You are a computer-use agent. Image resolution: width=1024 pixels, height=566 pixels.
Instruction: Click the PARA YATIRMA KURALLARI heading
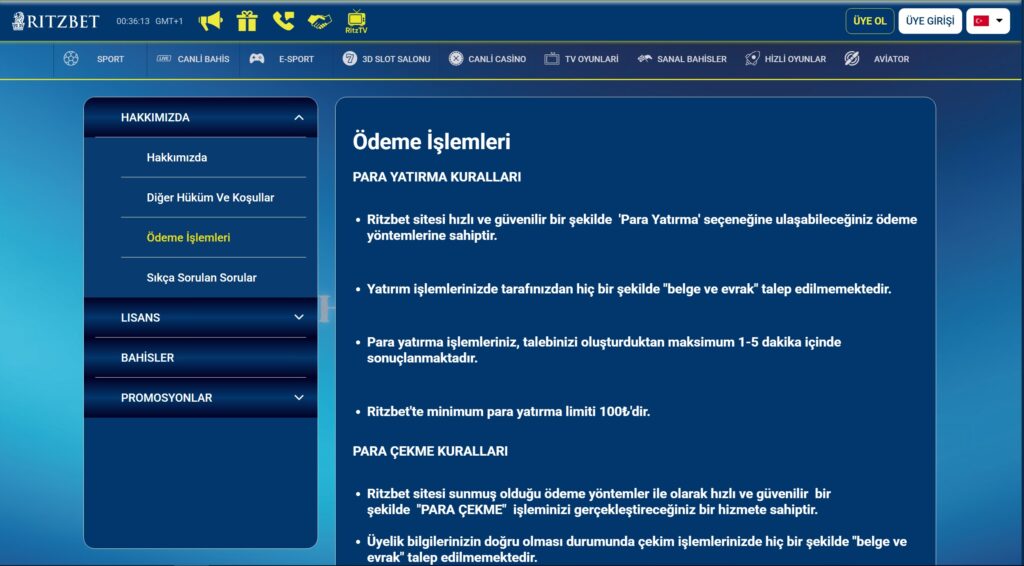(x=437, y=177)
